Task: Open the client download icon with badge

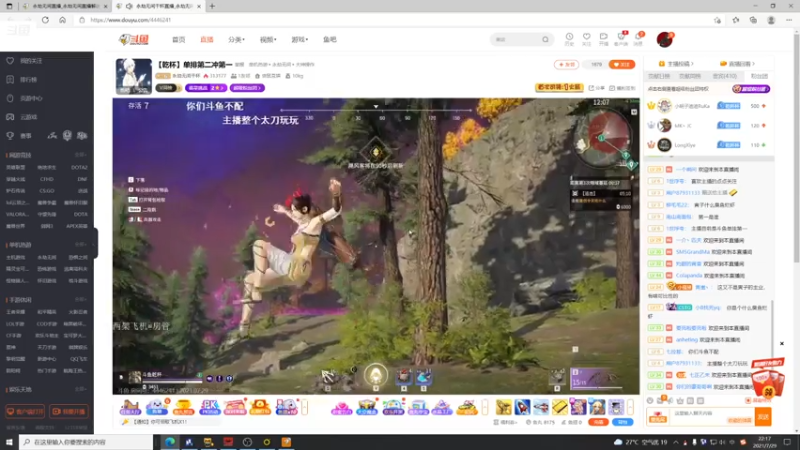Action: click(621, 38)
